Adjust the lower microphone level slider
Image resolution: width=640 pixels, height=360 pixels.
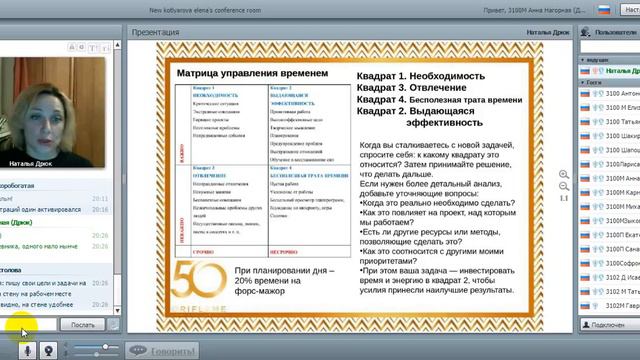[96, 354]
